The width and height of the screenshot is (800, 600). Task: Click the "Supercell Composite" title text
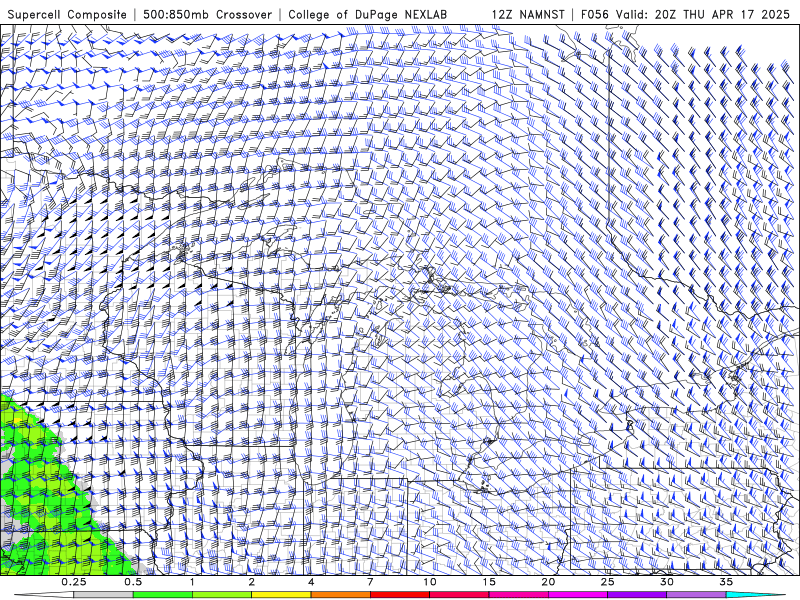click(x=67, y=15)
